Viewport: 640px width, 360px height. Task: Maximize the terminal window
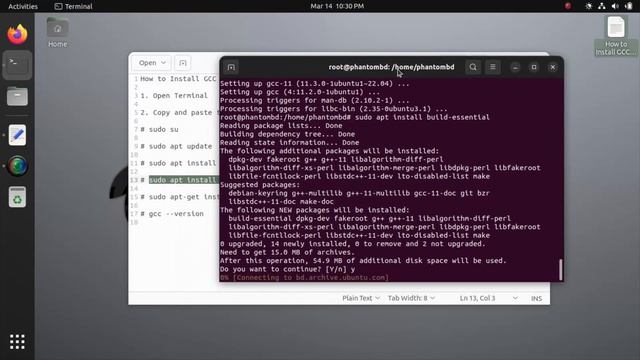click(534, 67)
